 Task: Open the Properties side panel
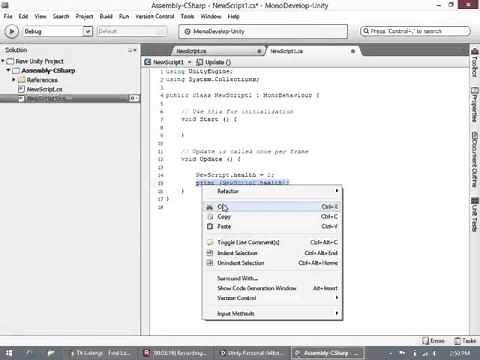[475, 104]
